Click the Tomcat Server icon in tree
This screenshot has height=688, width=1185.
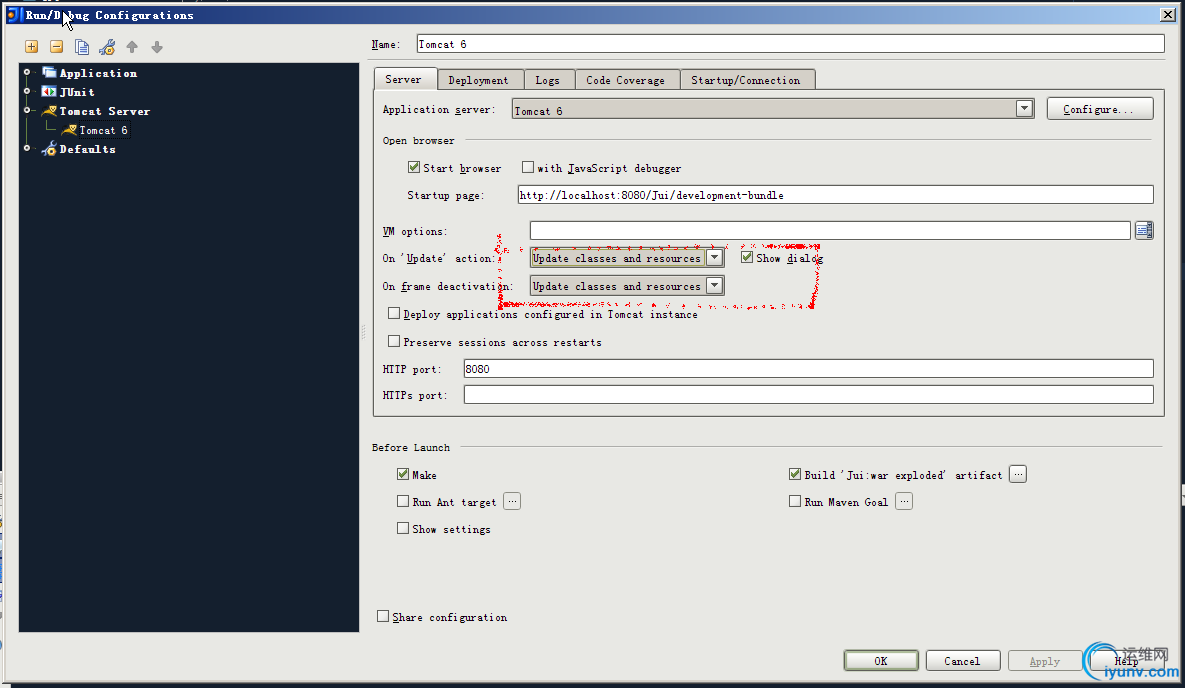tap(49, 111)
